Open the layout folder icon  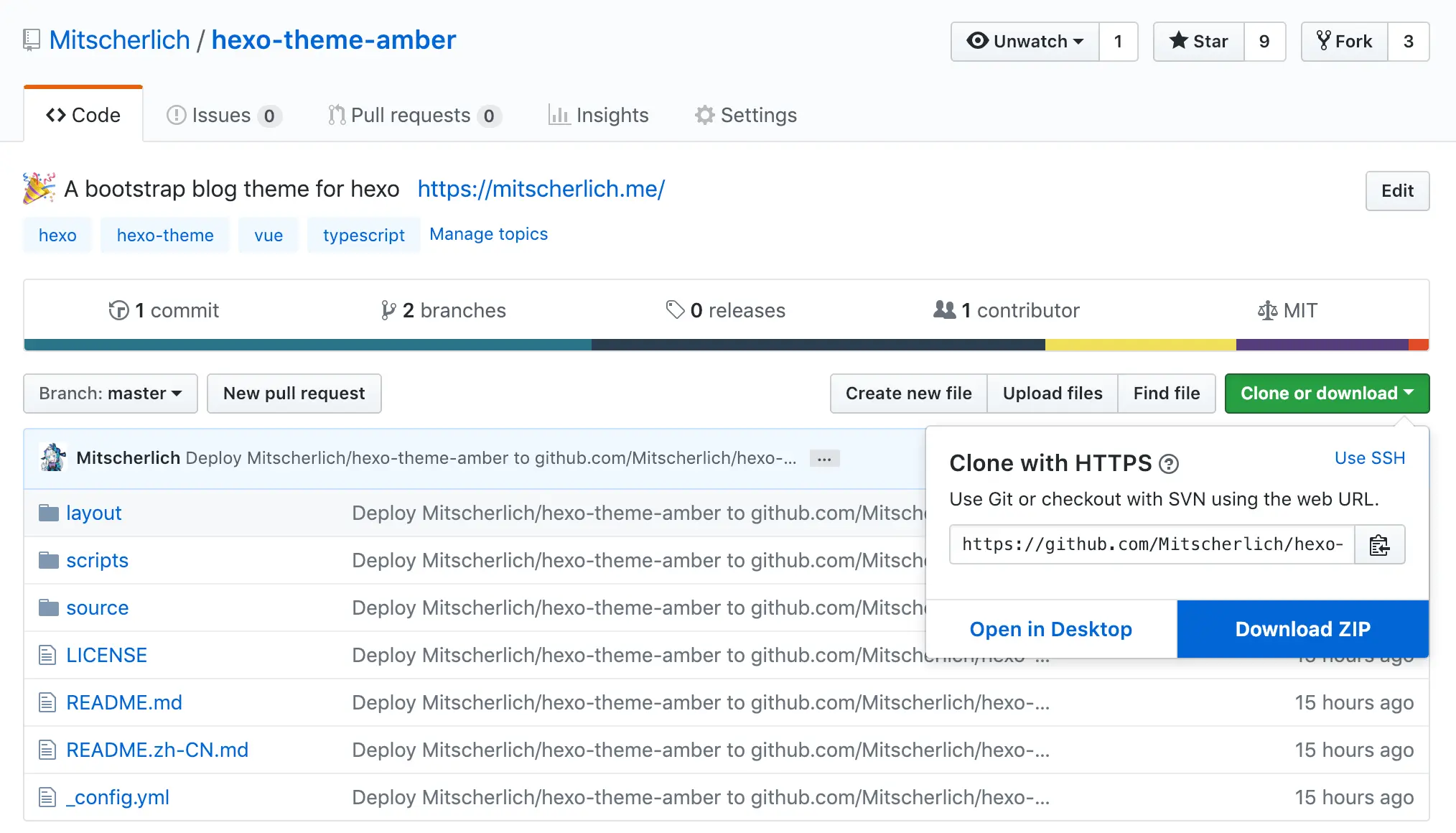(x=48, y=513)
